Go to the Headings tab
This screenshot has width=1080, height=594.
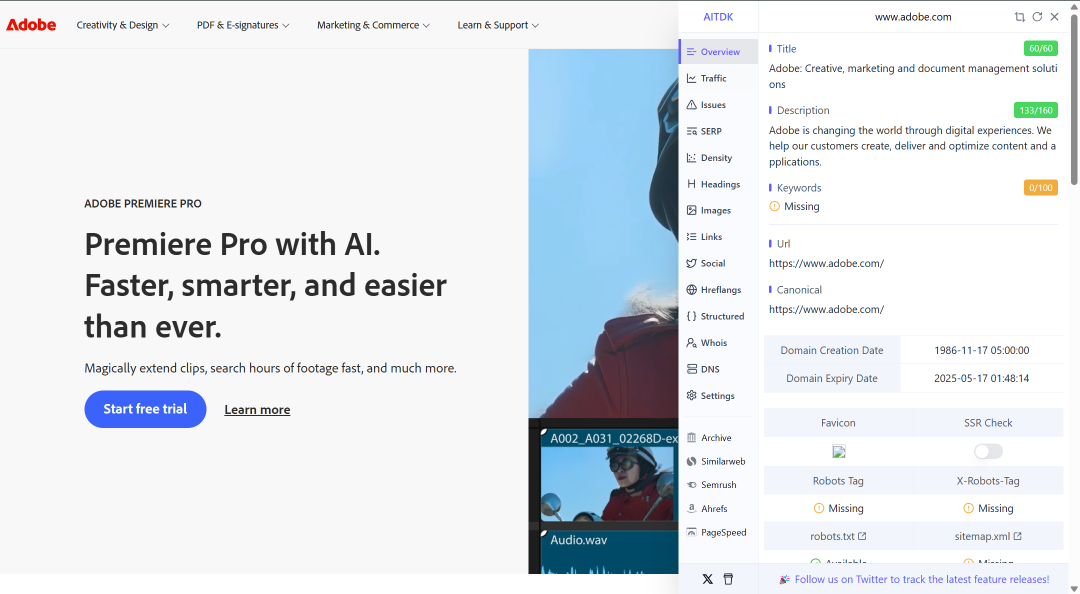[x=718, y=184]
